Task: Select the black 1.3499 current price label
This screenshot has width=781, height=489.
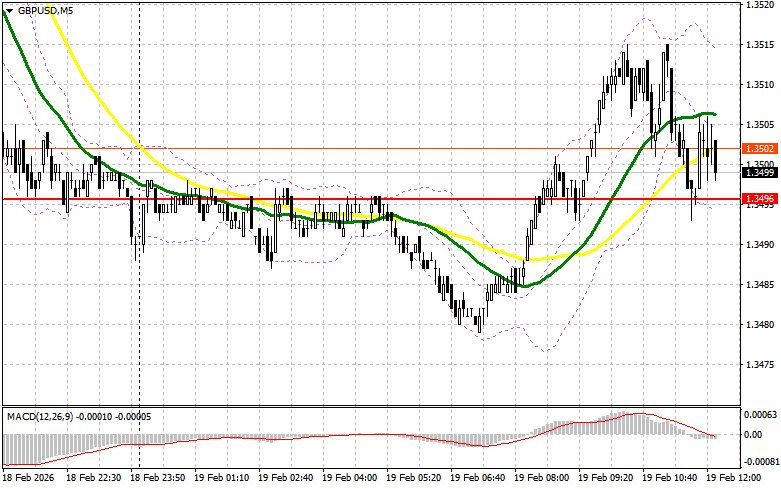Action: click(x=760, y=173)
